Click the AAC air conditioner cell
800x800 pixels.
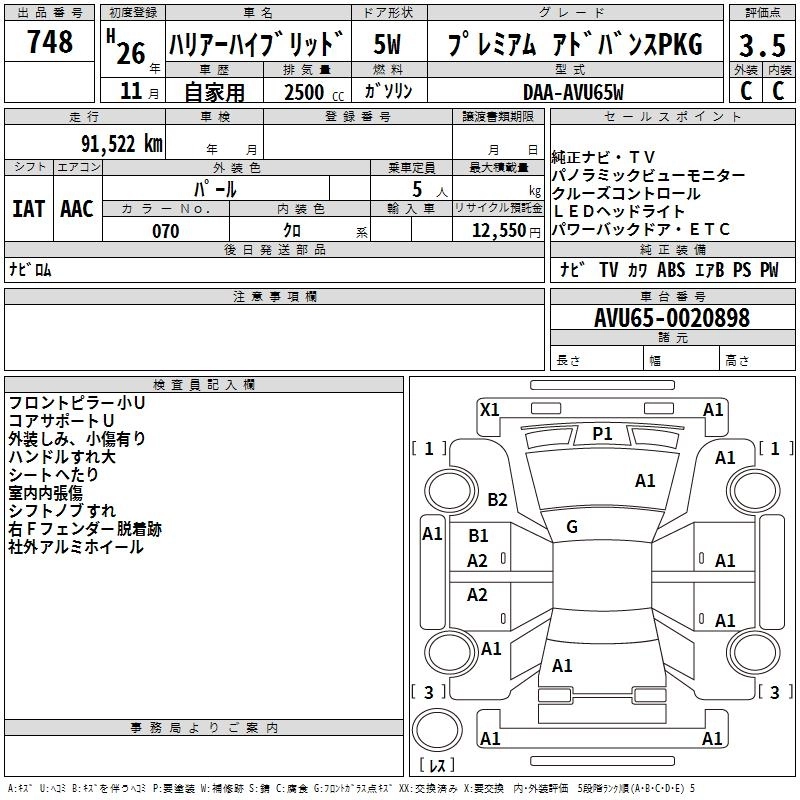pyautogui.click(x=77, y=209)
